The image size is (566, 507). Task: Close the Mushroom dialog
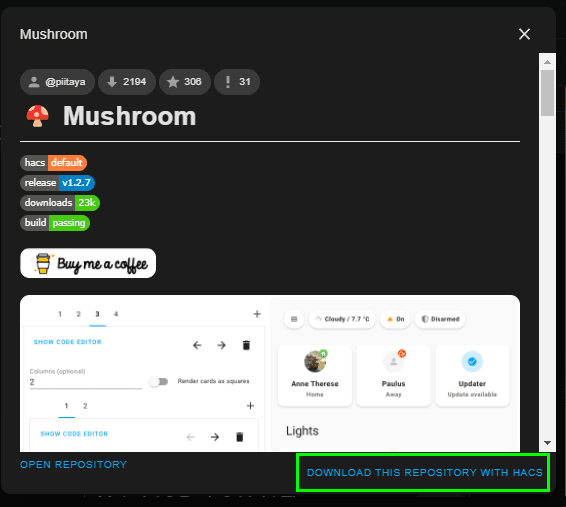coord(524,34)
